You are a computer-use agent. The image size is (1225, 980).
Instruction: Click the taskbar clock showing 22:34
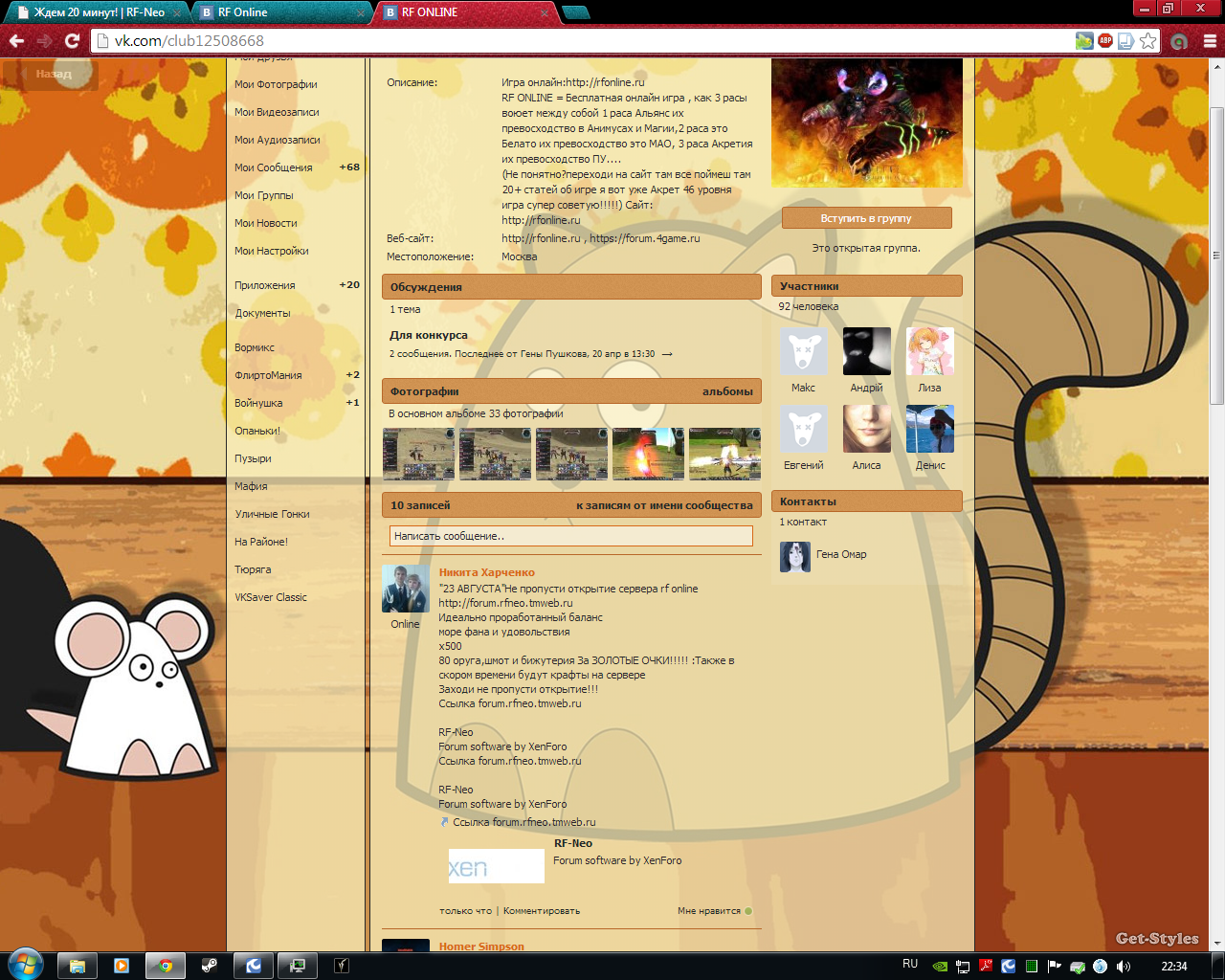tap(1173, 966)
